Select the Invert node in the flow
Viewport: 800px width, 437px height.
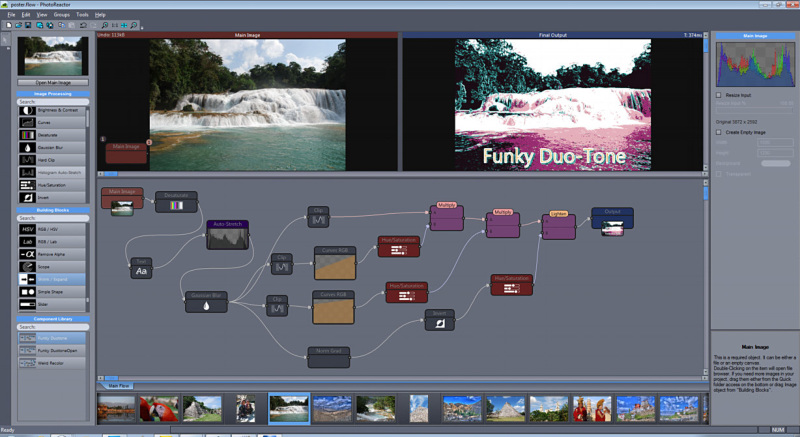[x=440, y=320]
